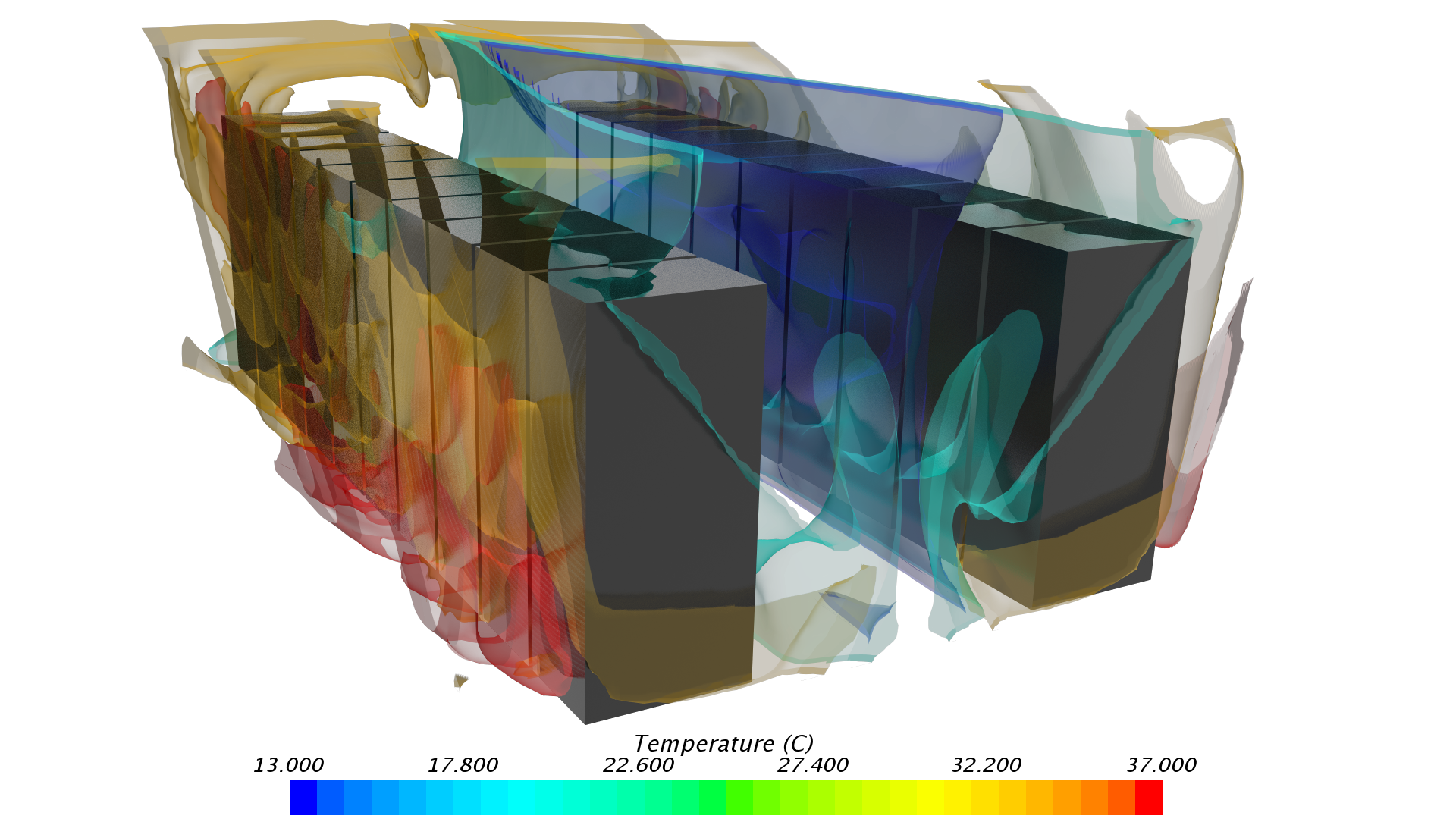Pick the bright green swatch in legend middle
1456x819 pixels.
(713, 799)
